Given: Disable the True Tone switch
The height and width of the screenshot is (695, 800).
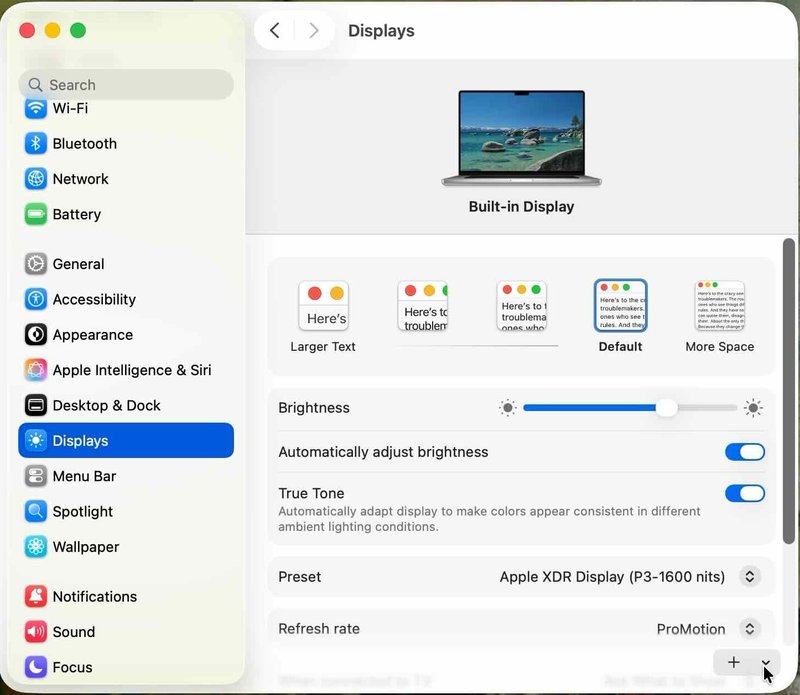Looking at the screenshot, I should coord(745,493).
